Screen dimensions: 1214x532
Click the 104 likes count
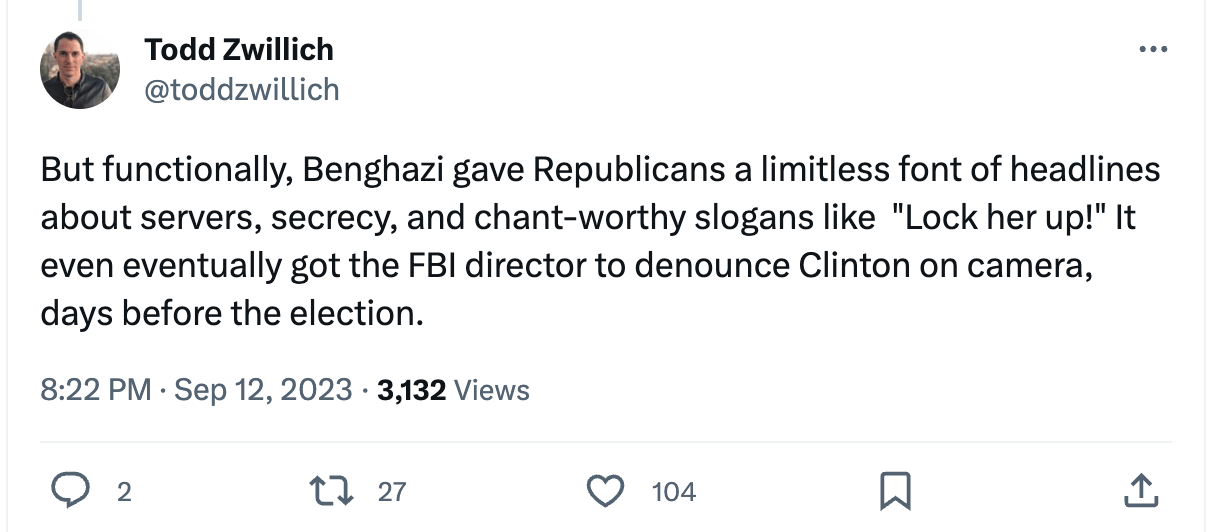click(674, 492)
